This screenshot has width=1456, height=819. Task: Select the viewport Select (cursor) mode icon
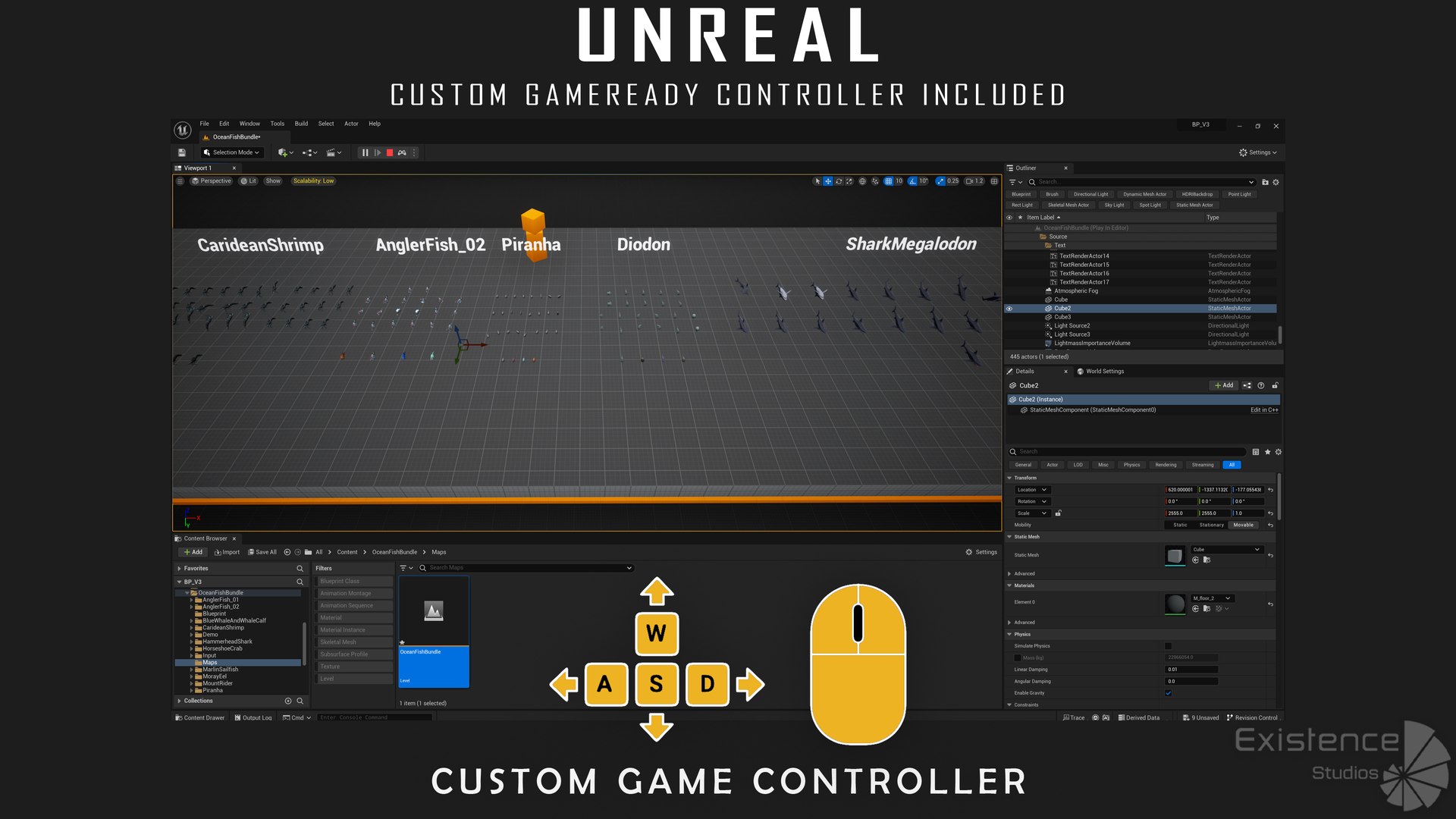(x=817, y=181)
